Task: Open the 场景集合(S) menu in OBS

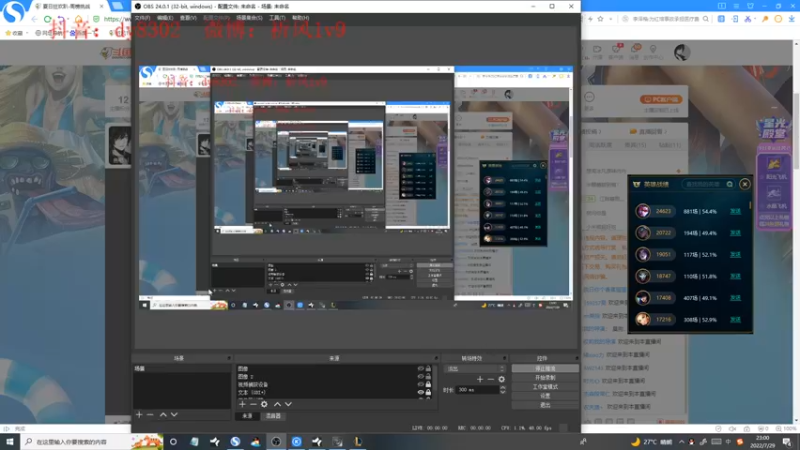Action: 249,18
